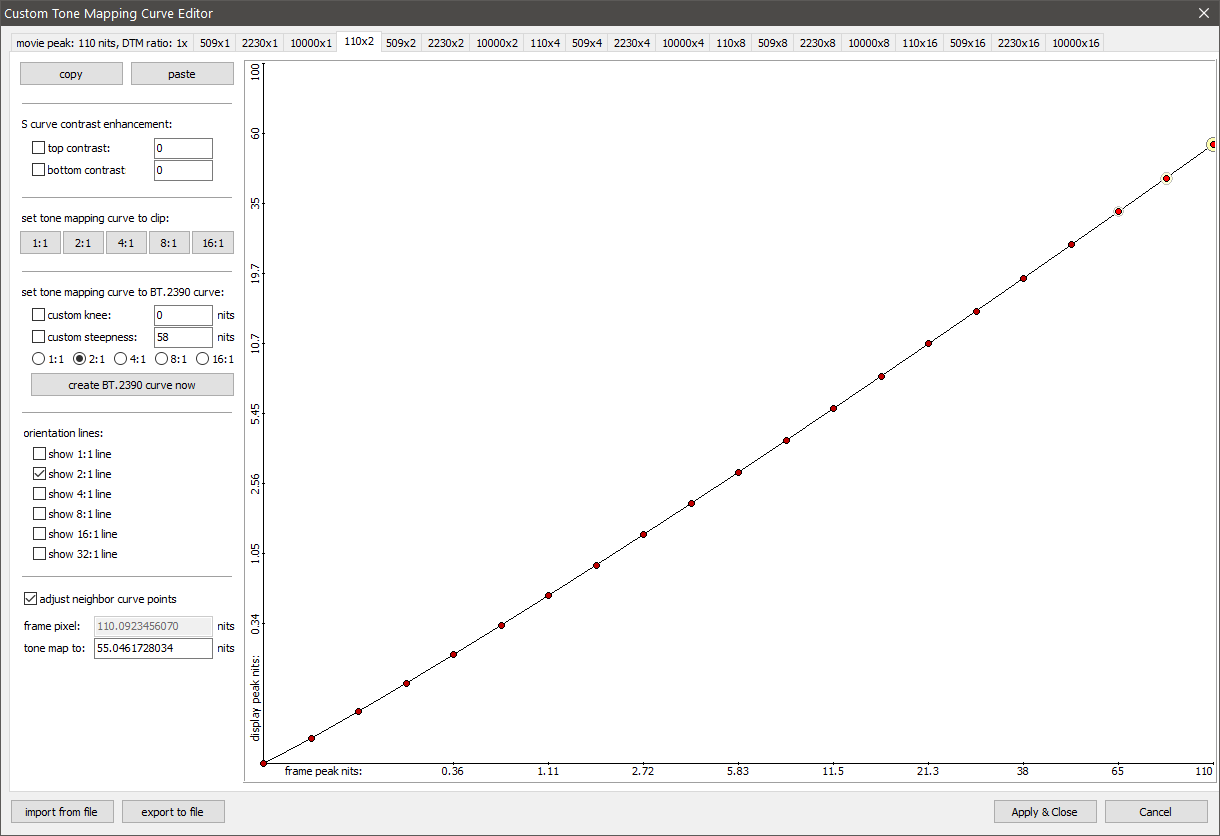Select the 4:1 BT.2390 radio option
The height and width of the screenshot is (836, 1220).
(x=120, y=359)
